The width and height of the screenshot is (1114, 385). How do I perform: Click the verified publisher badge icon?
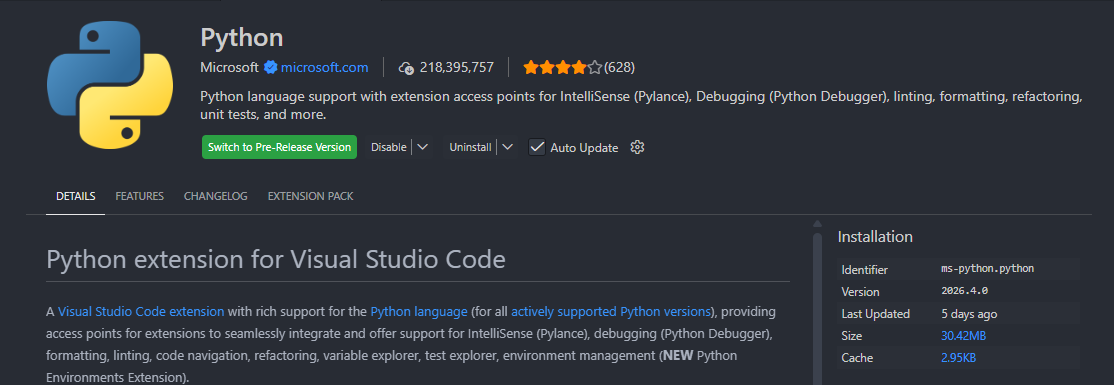tap(270, 67)
